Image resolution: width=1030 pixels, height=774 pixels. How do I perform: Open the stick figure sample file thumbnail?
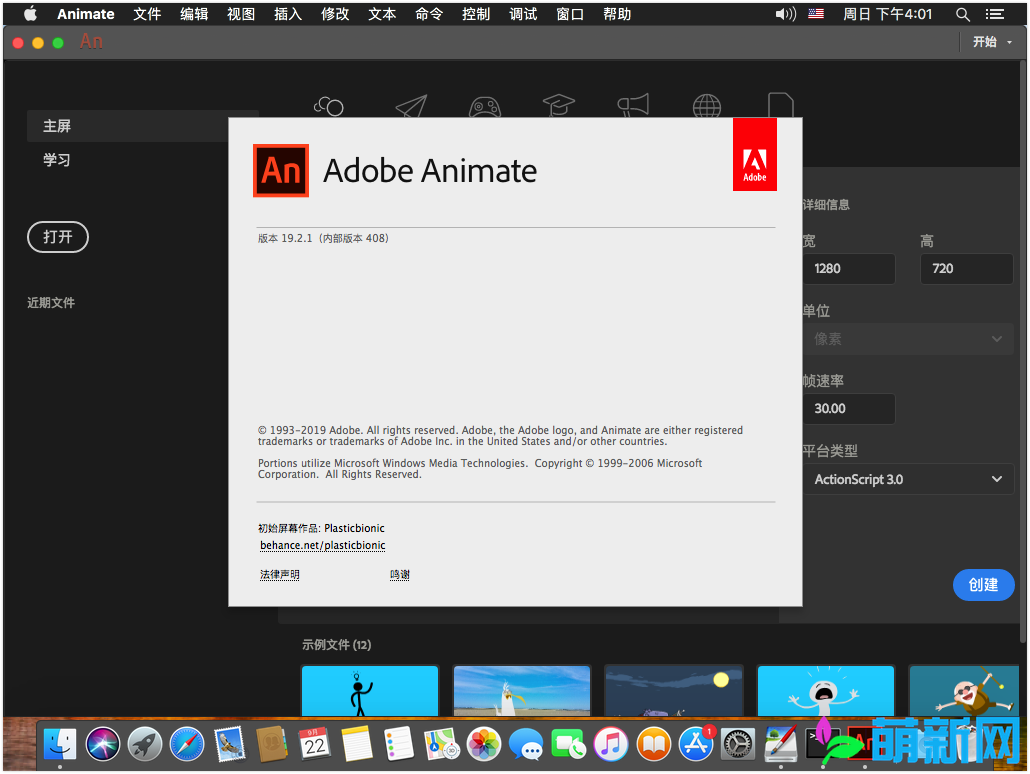370,691
